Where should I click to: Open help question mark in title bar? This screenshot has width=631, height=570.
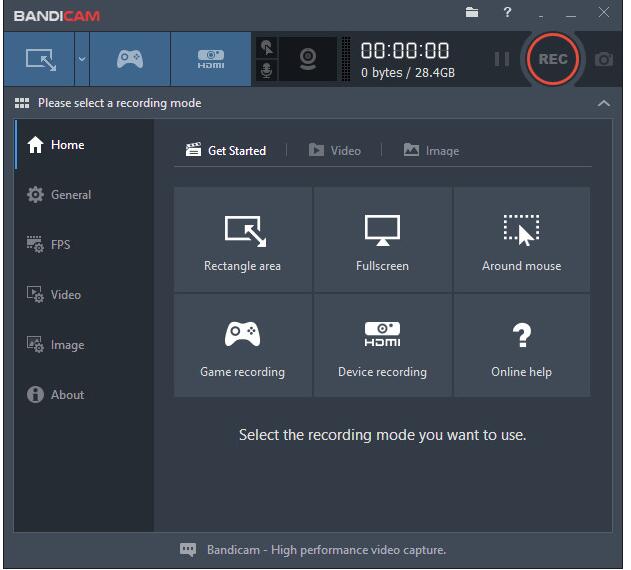507,12
